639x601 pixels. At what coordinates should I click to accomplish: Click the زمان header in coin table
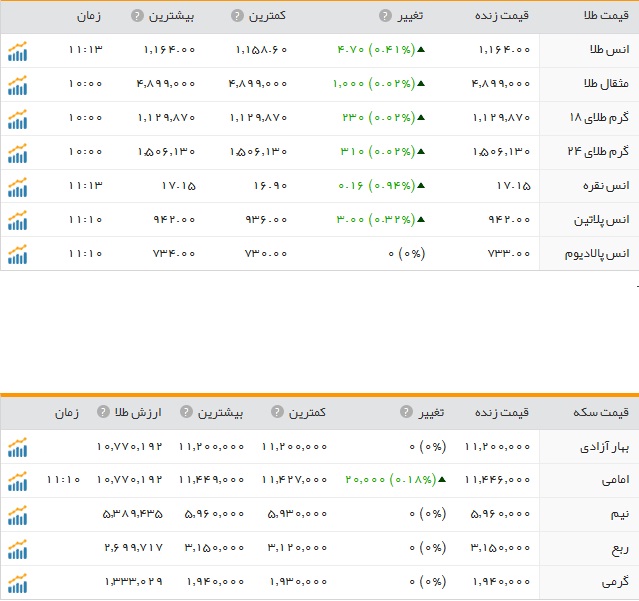[x=66, y=412]
